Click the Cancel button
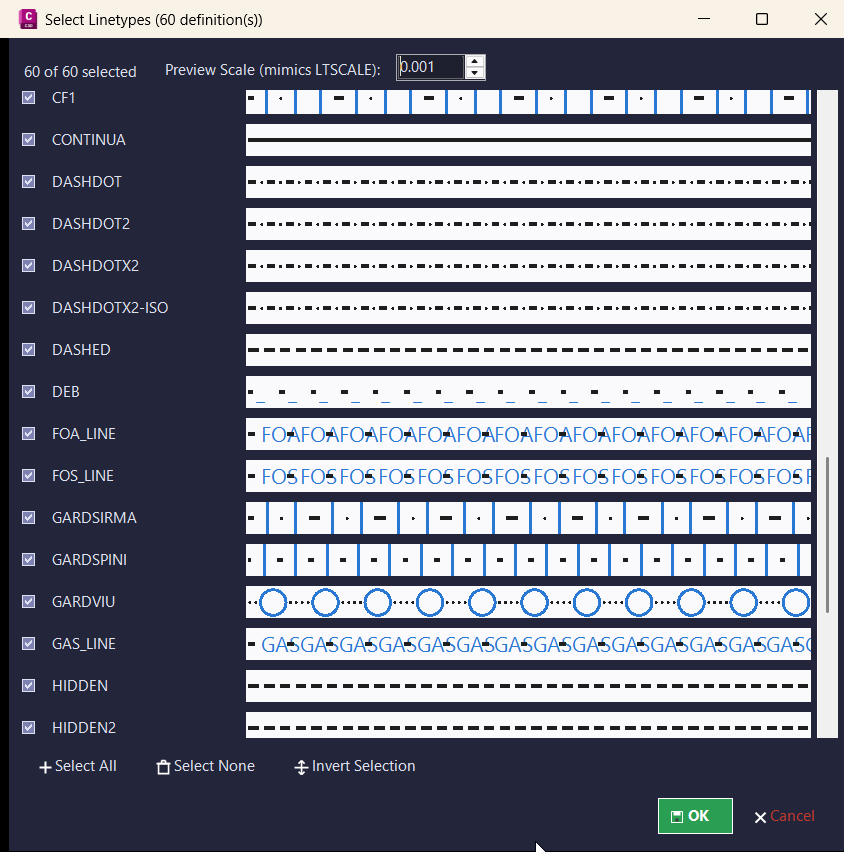The width and height of the screenshot is (844, 852). click(x=784, y=816)
